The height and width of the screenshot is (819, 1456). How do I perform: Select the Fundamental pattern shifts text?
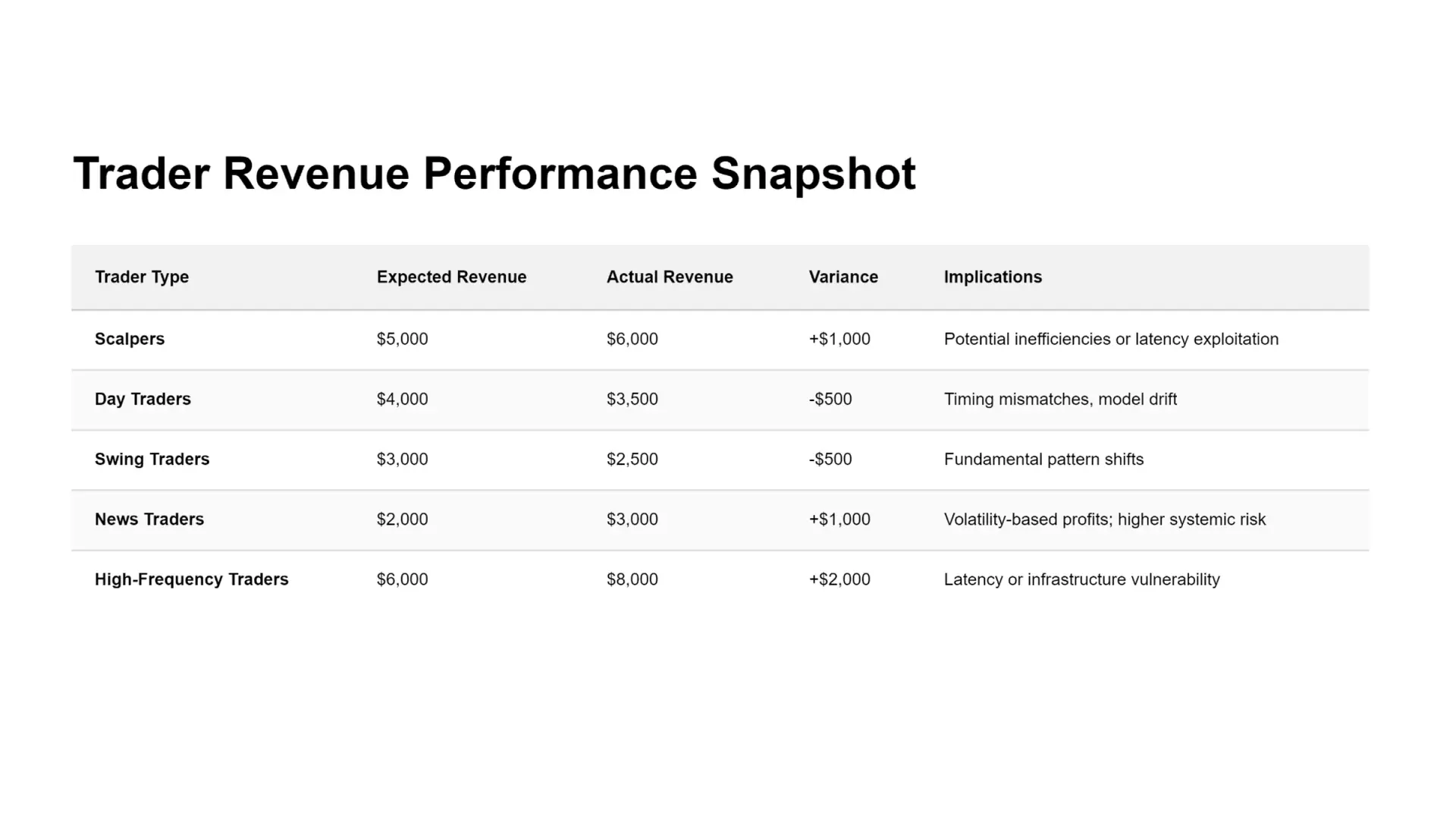point(1043,460)
